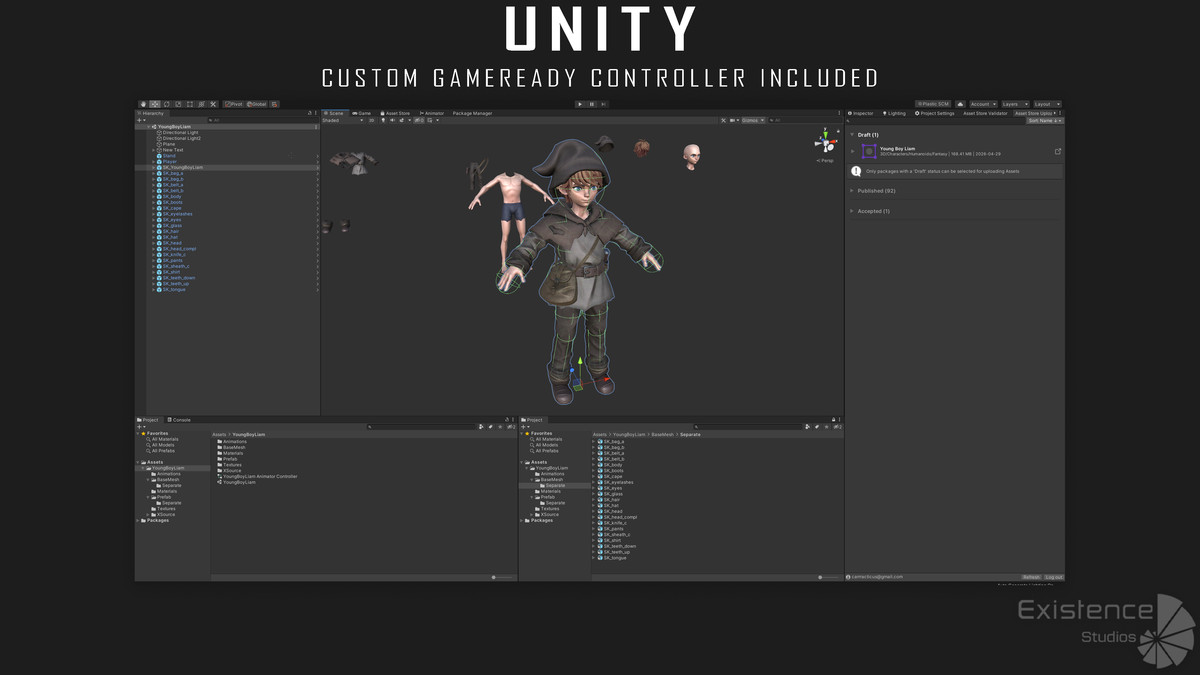Click BaseMesh in the right Project breadcrumb
The width and height of the screenshot is (1200, 675).
pos(662,434)
